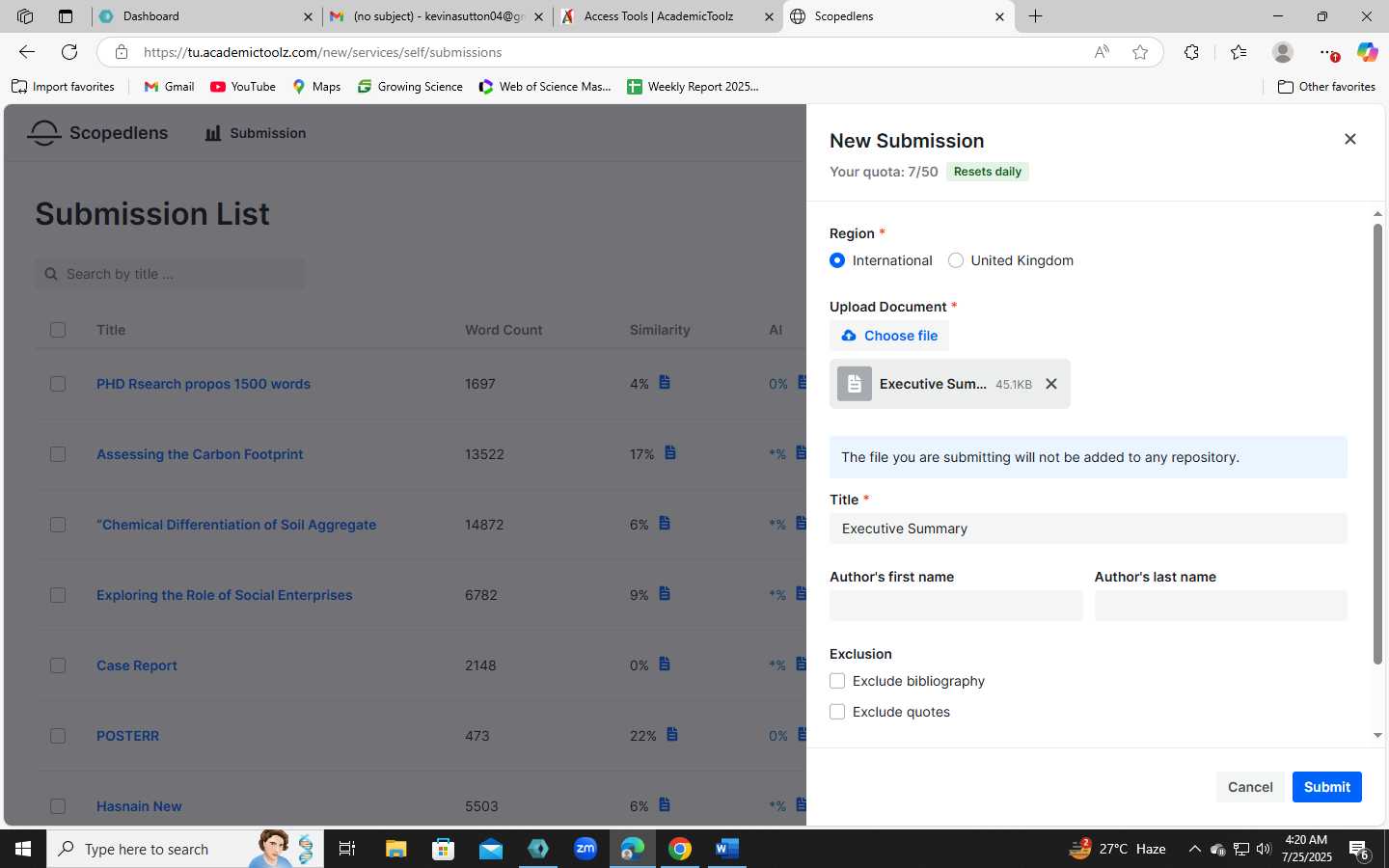This screenshot has width=1389, height=868.
Task: Open similarity report for PHD Rsearch propos
Action: coord(665,383)
